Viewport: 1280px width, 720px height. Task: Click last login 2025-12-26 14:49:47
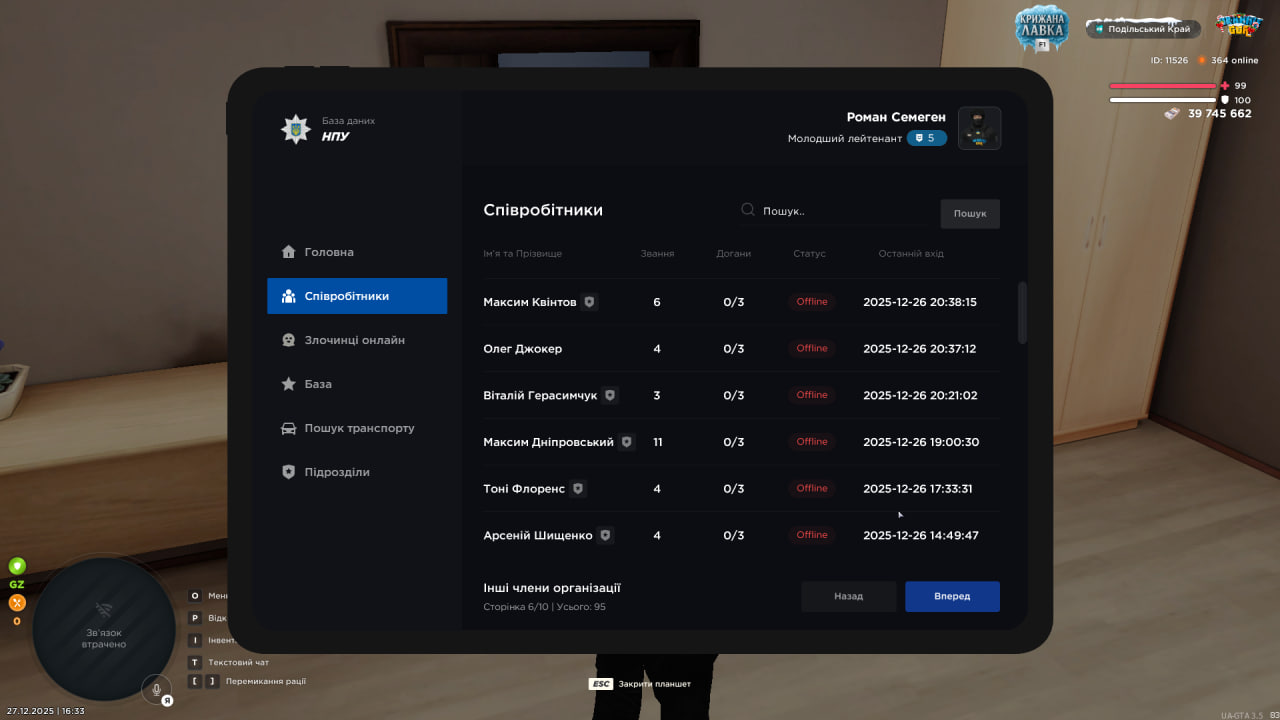pyautogui.click(x=921, y=535)
